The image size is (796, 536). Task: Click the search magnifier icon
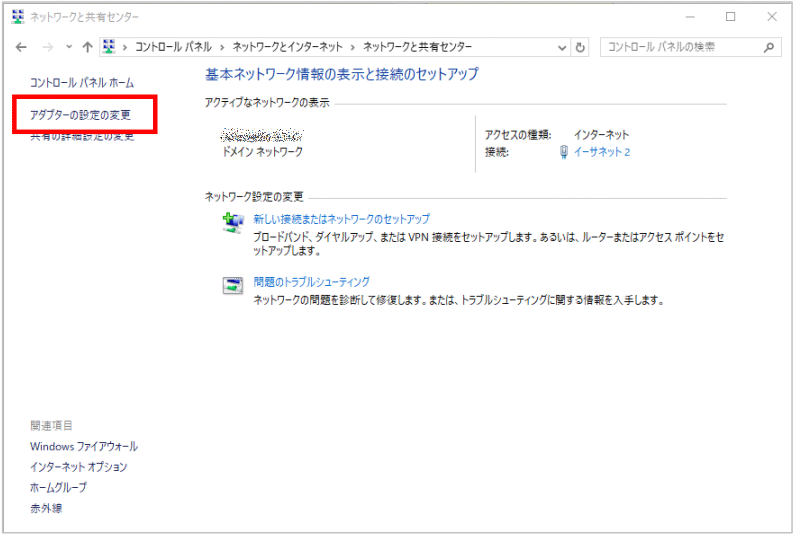[769, 47]
